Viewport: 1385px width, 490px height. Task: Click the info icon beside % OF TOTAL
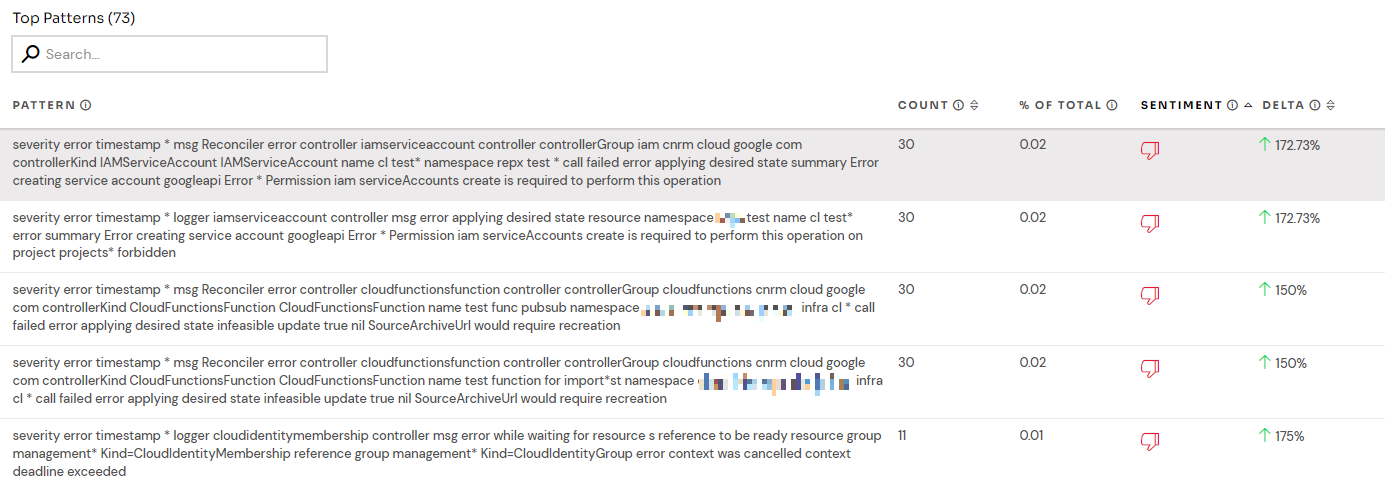(1112, 105)
